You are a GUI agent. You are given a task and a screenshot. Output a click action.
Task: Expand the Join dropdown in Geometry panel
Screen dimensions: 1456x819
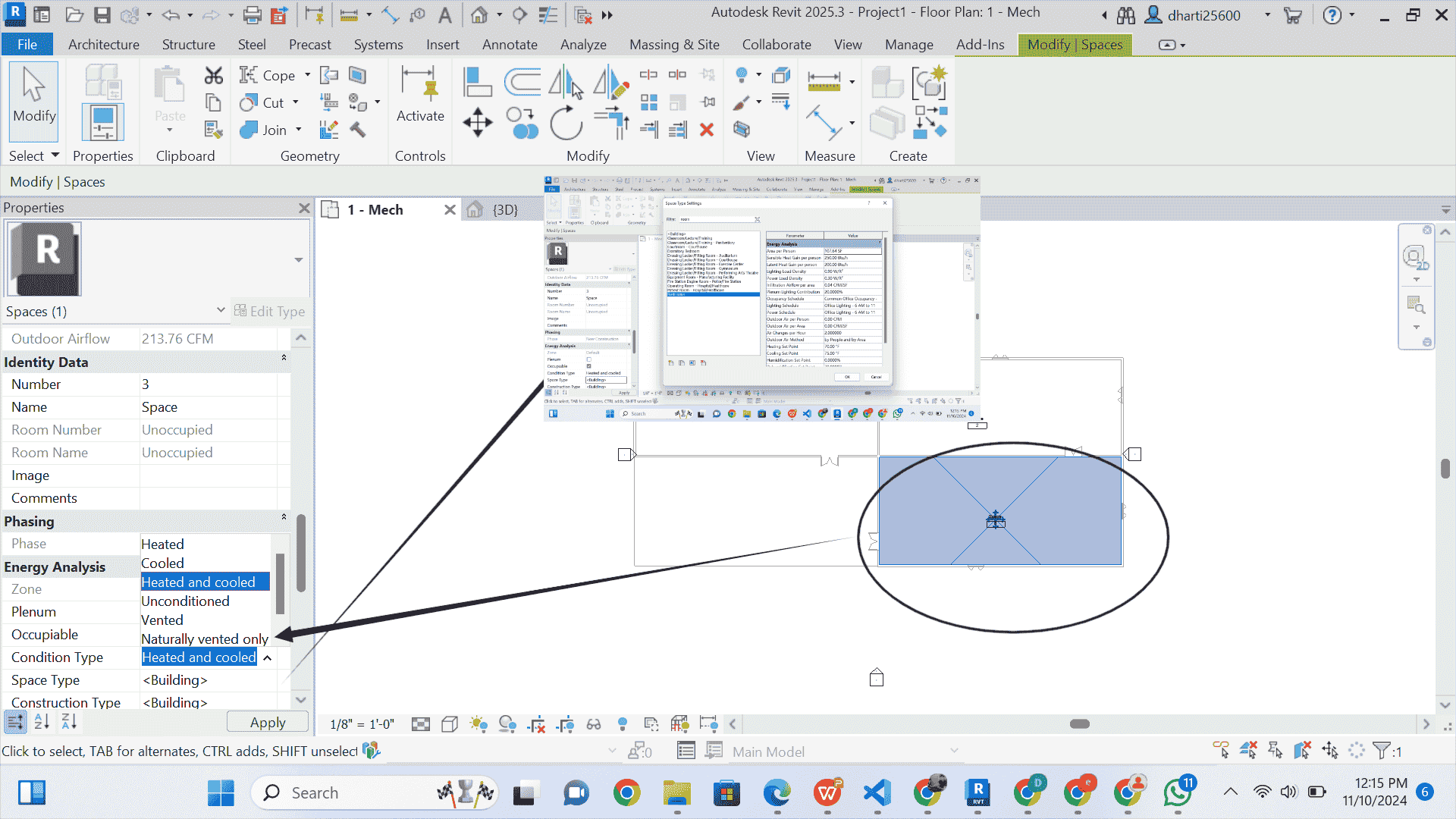[297, 130]
